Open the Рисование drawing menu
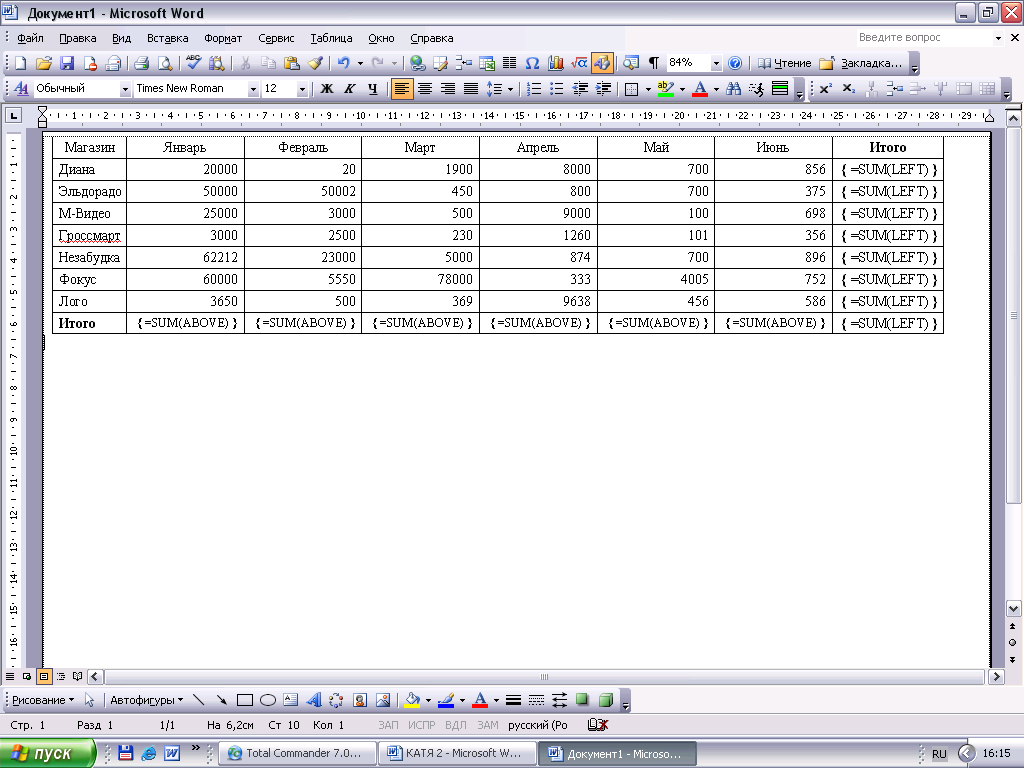This screenshot has height=768, width=1024. click(x=42, y=700)
